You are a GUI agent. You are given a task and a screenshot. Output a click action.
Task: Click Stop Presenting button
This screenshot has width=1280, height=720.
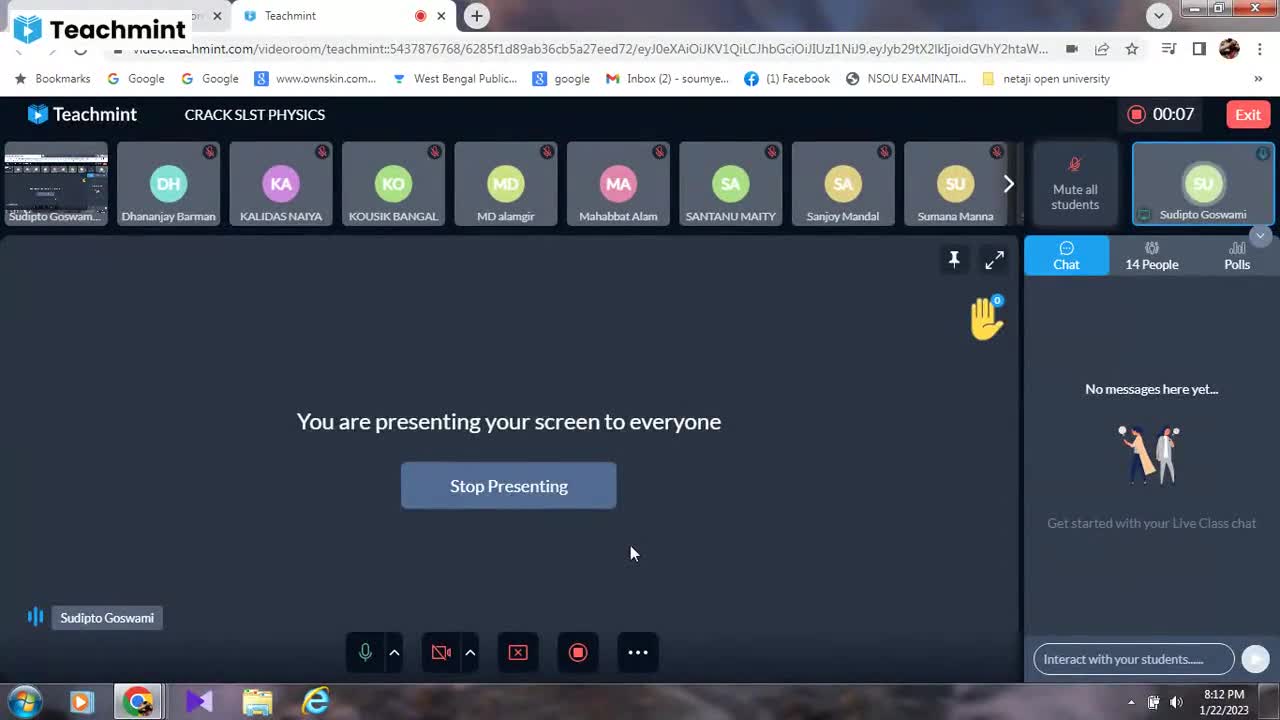(x=508, y=486)
